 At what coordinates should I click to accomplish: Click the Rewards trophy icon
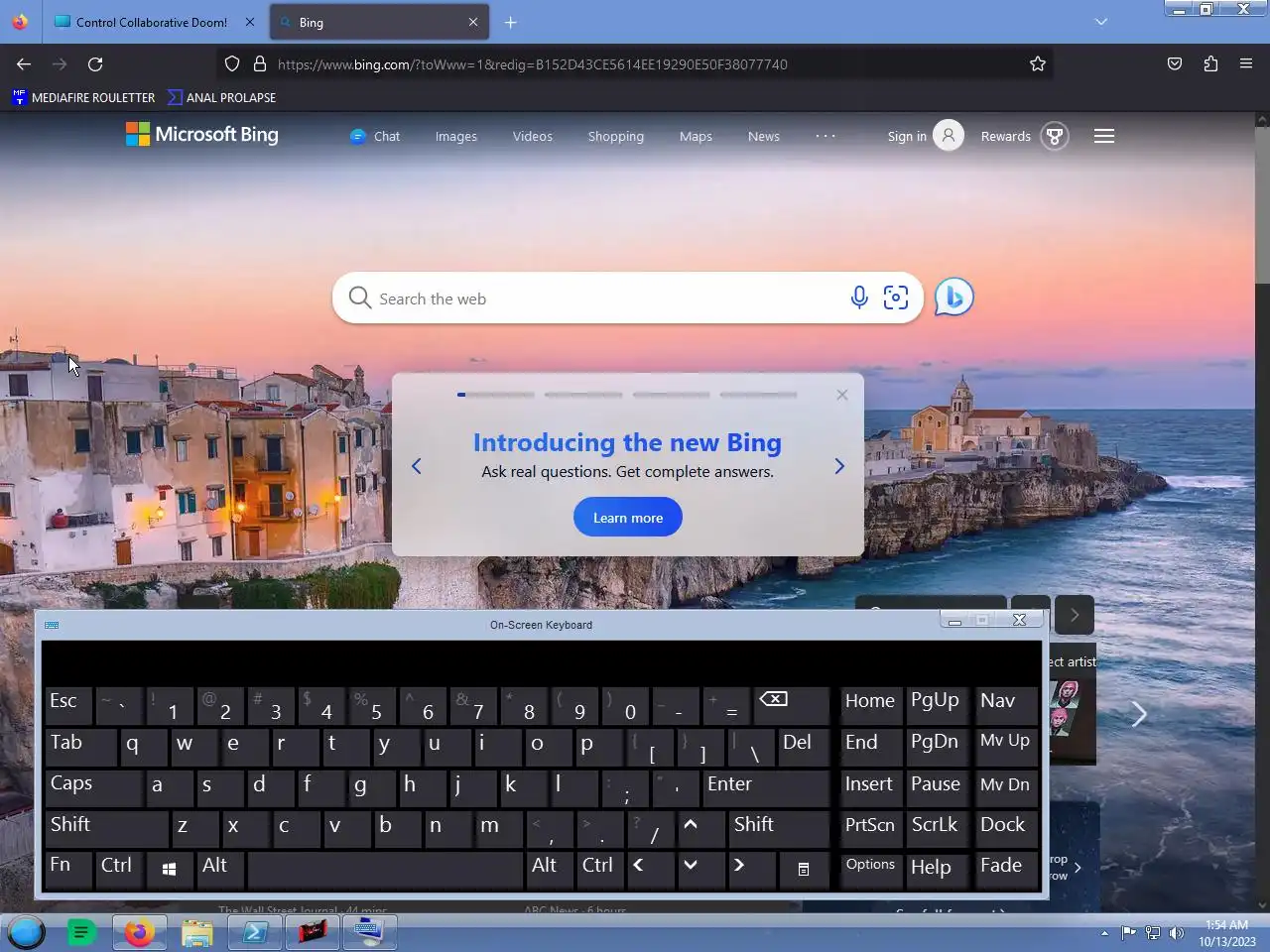click(1055, 136)
